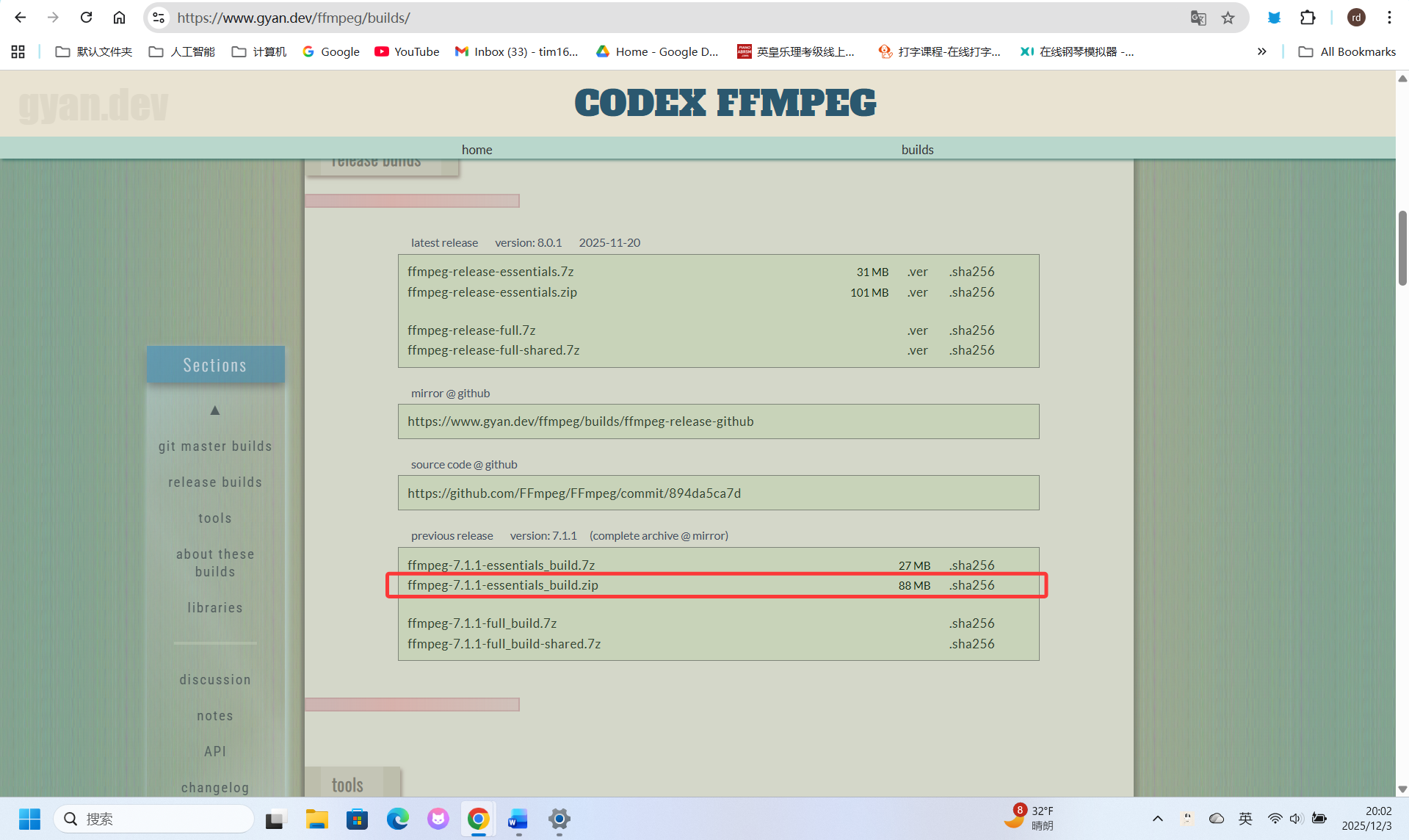Download ffmpeg-7.1.1-essentials_build.zip
This screenshot has width=1409, height=840.
point(503,585)
